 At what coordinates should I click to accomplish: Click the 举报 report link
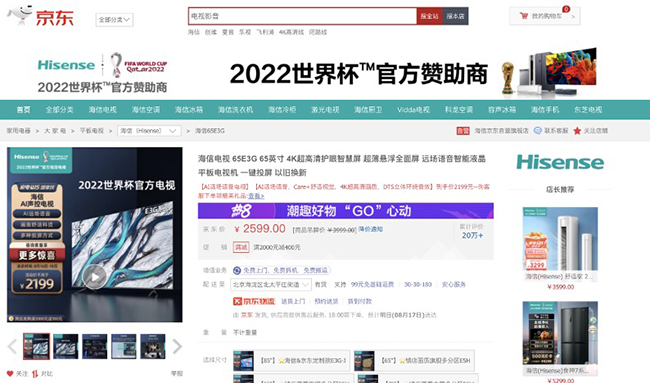click(177, 373)
